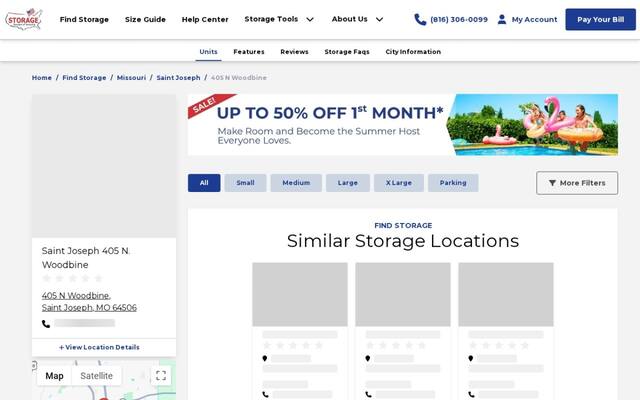Open the About Us menu
The image size is (640, 400).
point(350,19)
